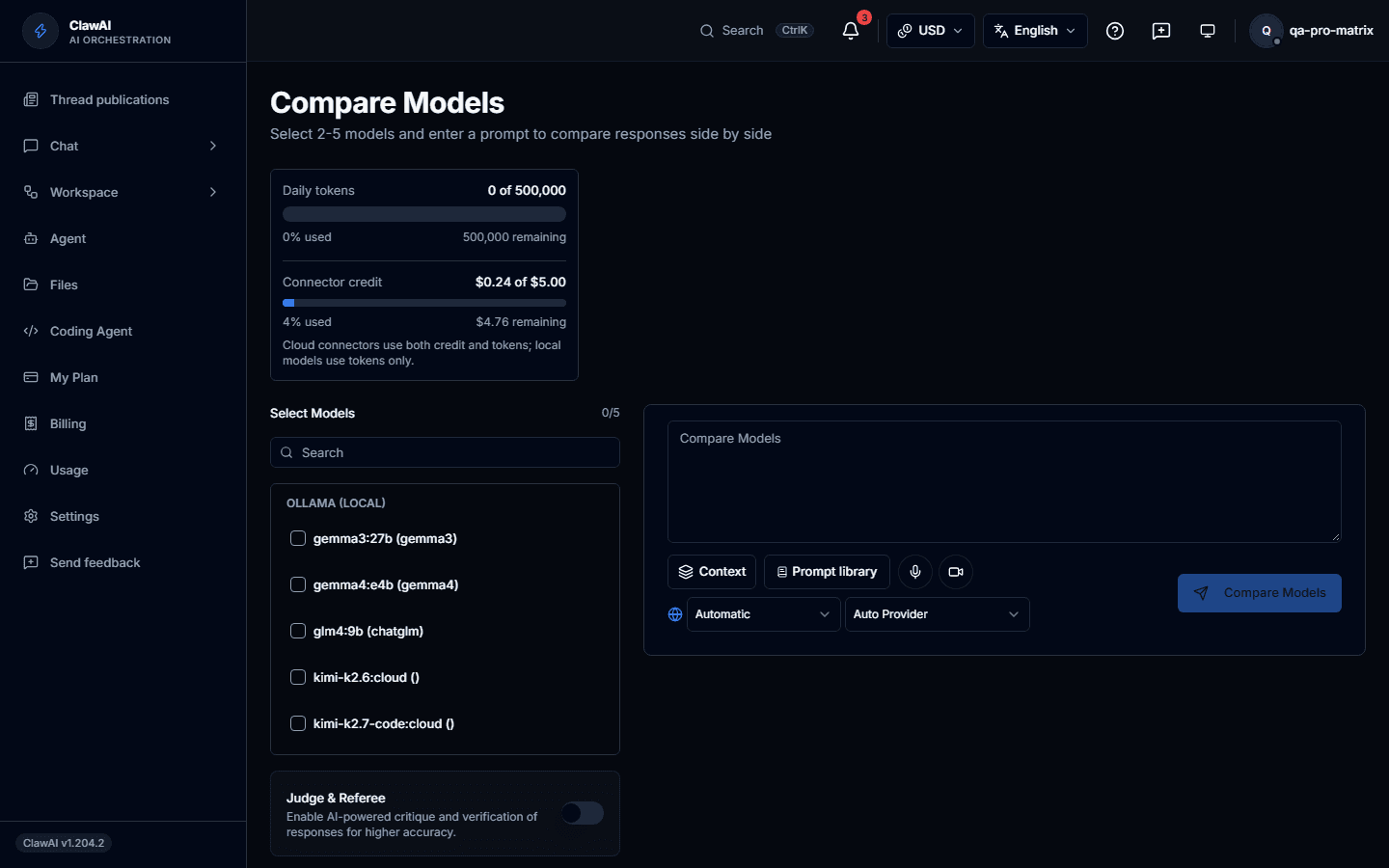
Task: Check the gemma4:e4b (gemma4) model
Action: pyautogui.click(x=298, y=584)
